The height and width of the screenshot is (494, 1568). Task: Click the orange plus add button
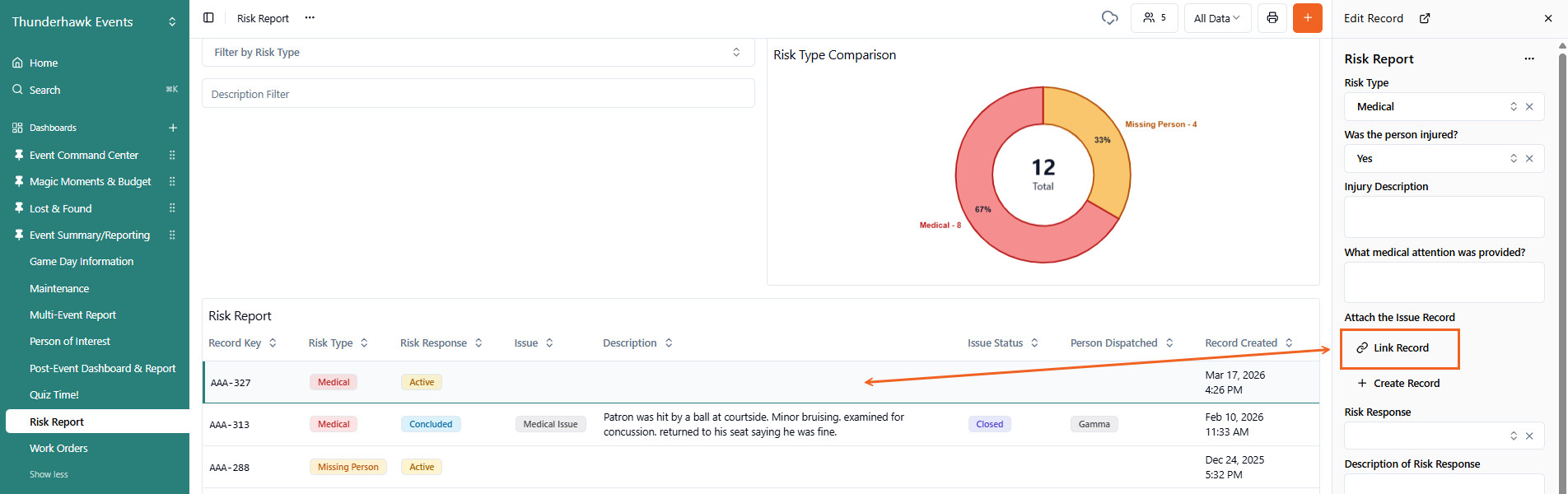coord(1308,18)
